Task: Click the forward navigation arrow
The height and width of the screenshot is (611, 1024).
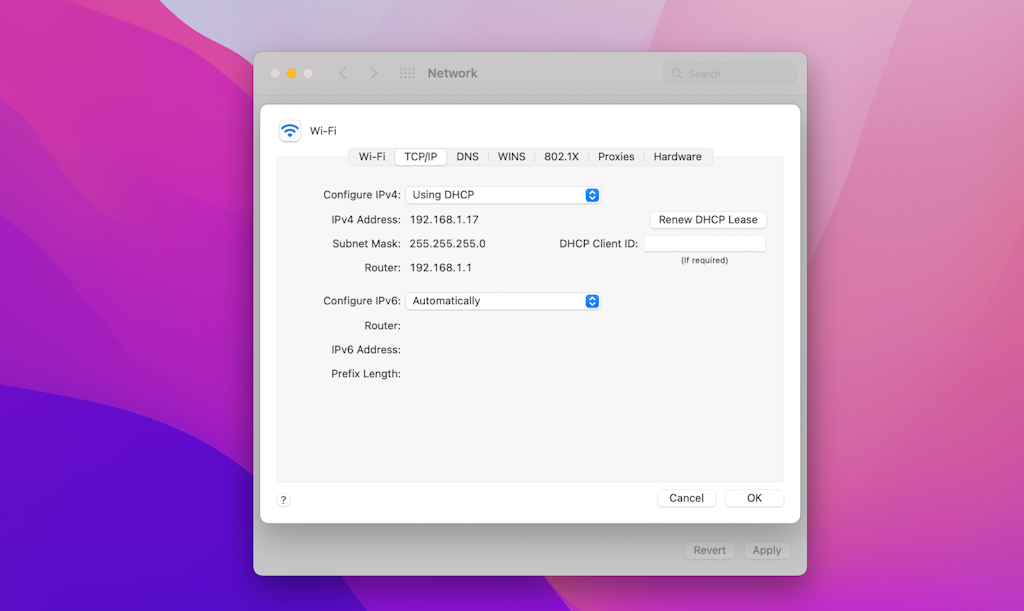Action: (x=373, y=72)
